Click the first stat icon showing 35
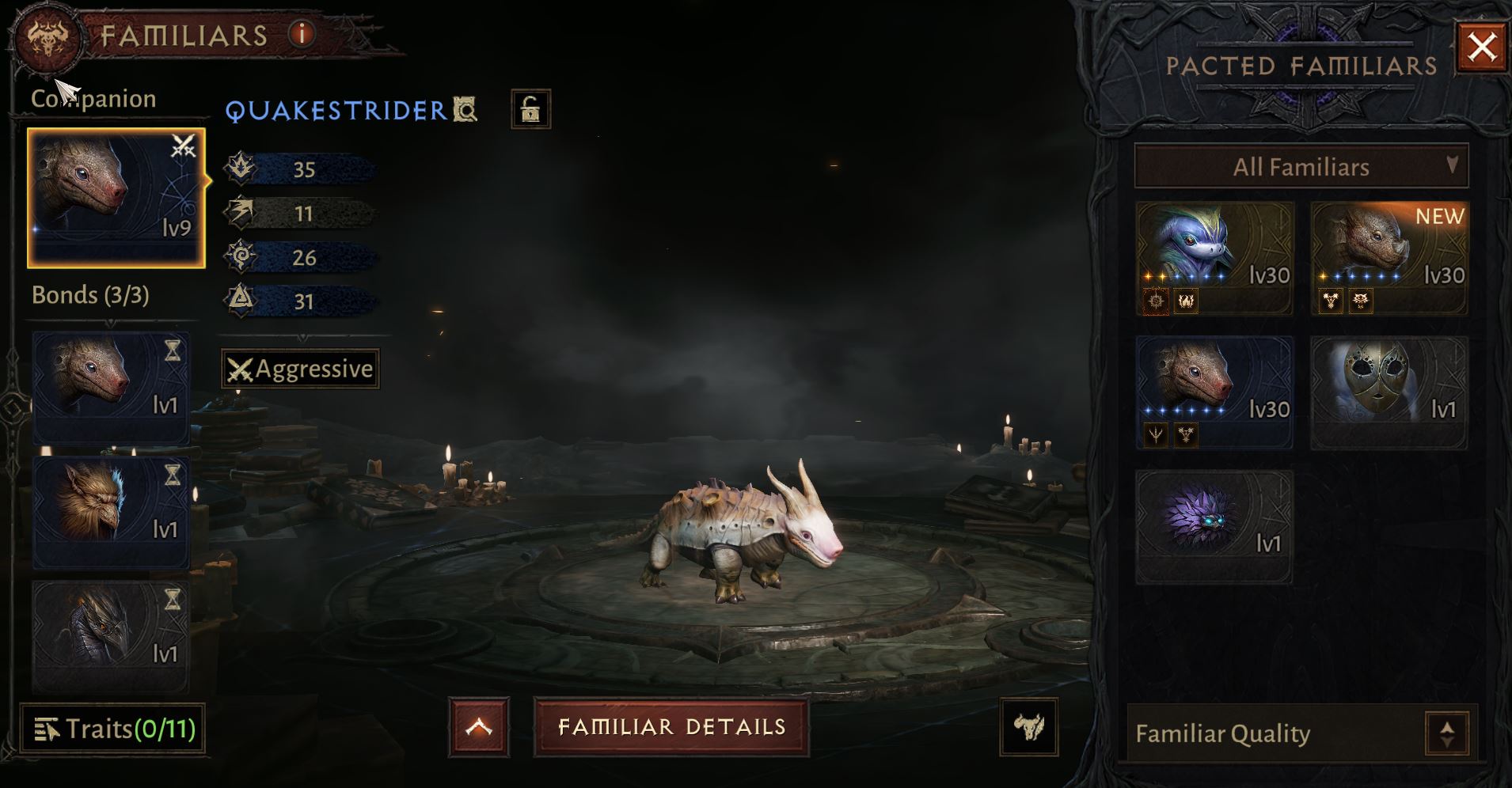Image resolution: width=1512 pixels, height=788 pixels. click(241, 169)
